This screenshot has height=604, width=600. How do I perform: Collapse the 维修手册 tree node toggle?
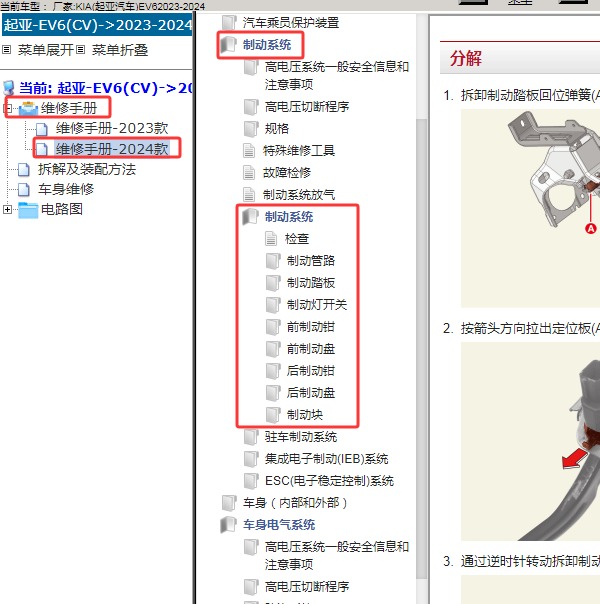(7, 109)
